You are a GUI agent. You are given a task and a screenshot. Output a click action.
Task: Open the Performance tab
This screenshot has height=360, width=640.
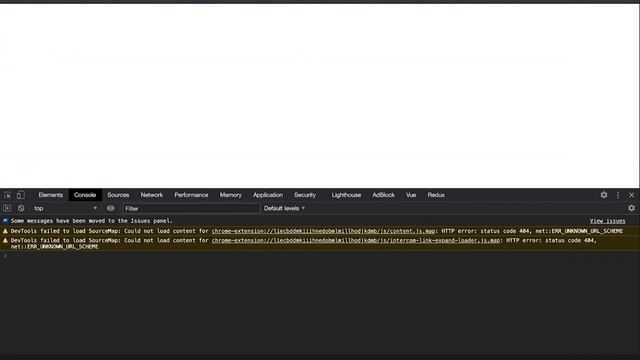(x=191, y=195)
